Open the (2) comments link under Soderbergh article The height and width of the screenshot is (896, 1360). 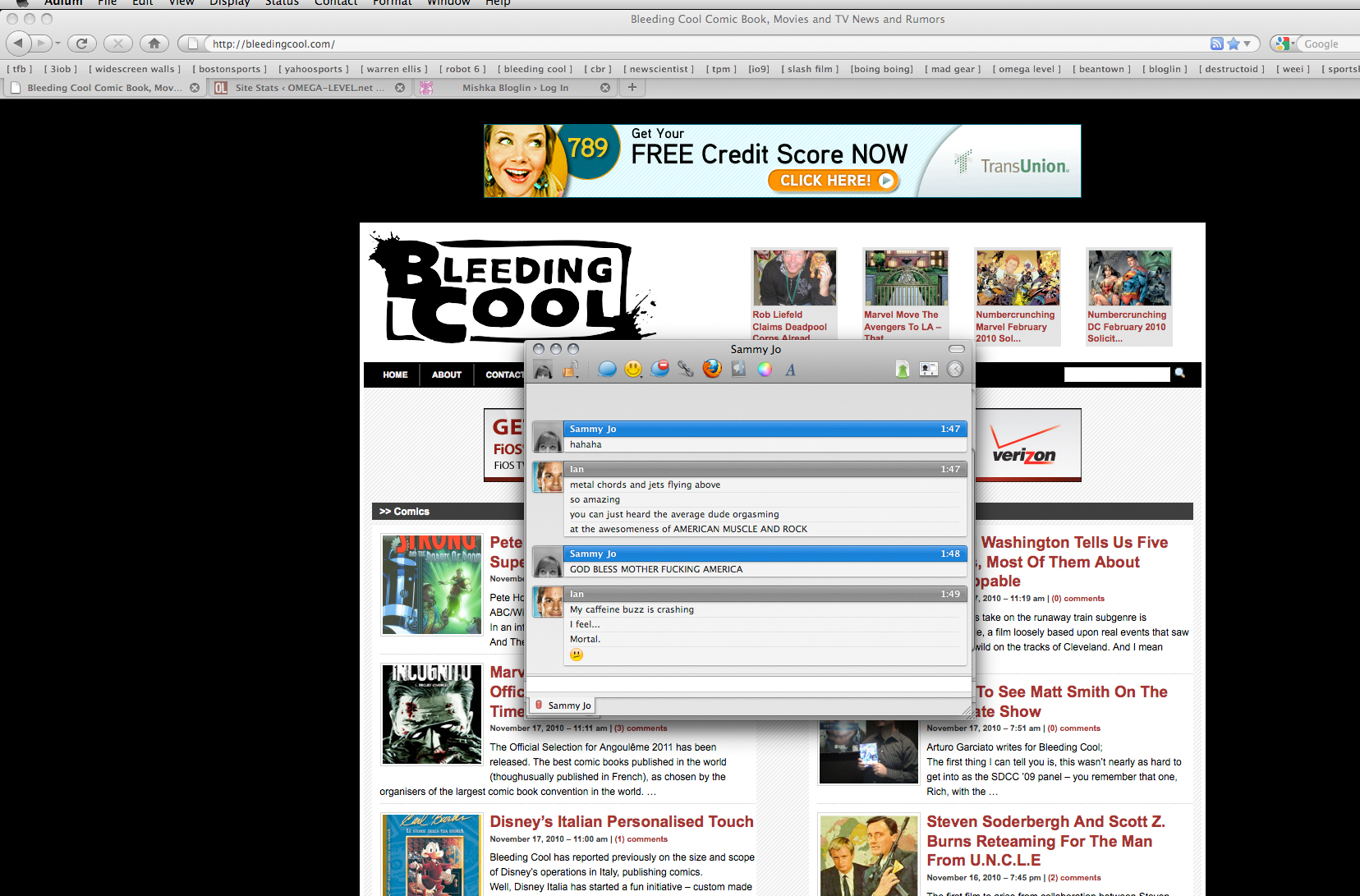coord(1074,878)
